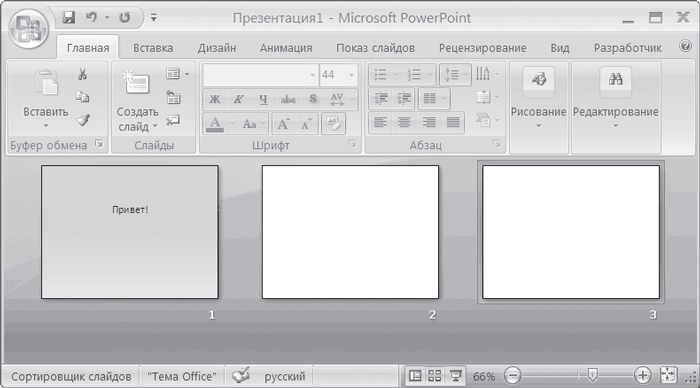Screen dimensions: 700x388
Task: Decrease list indent level
Action: click(380, 99)
